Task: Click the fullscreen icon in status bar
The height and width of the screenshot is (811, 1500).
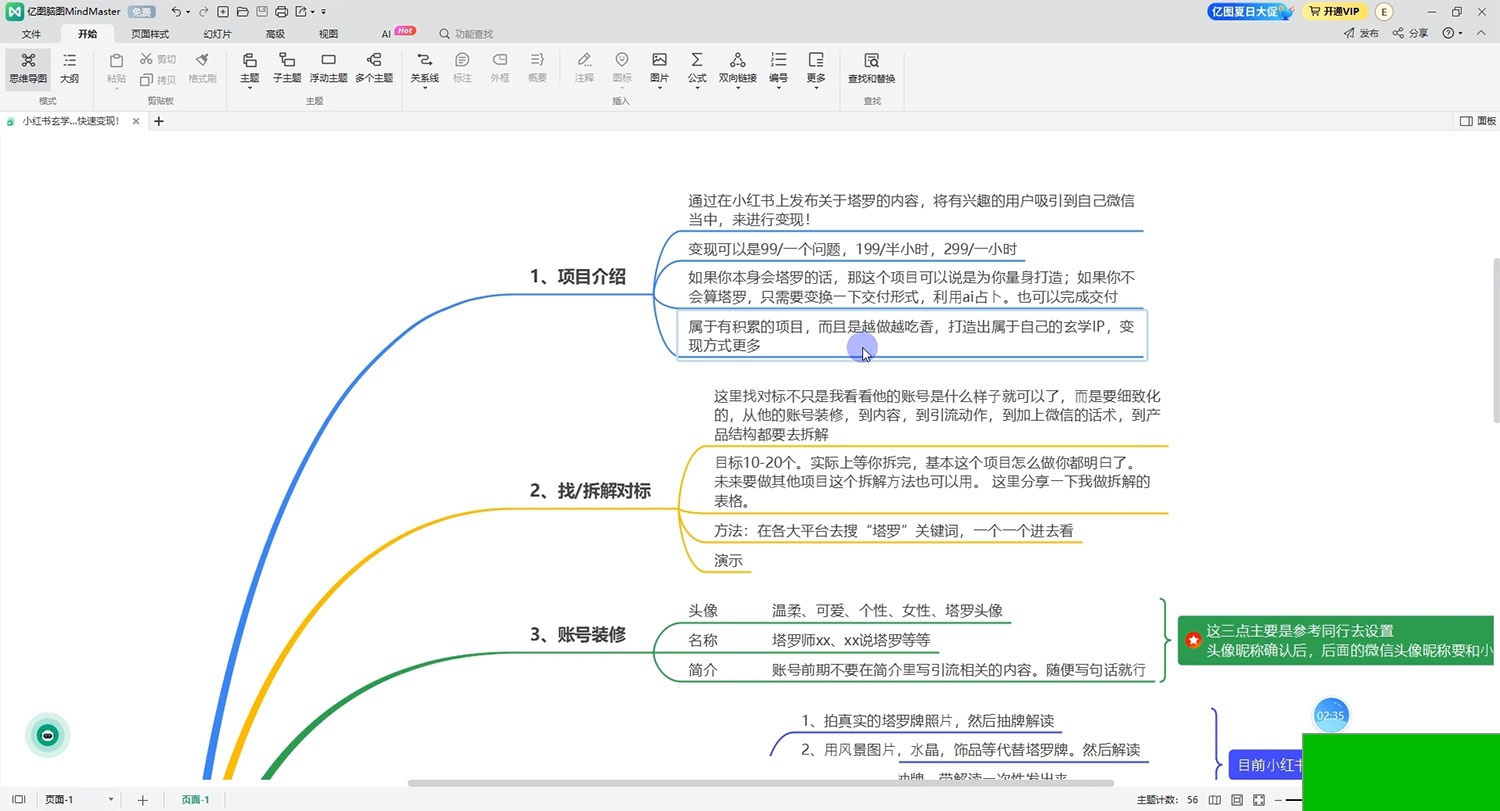Action: pos(1259,800)
